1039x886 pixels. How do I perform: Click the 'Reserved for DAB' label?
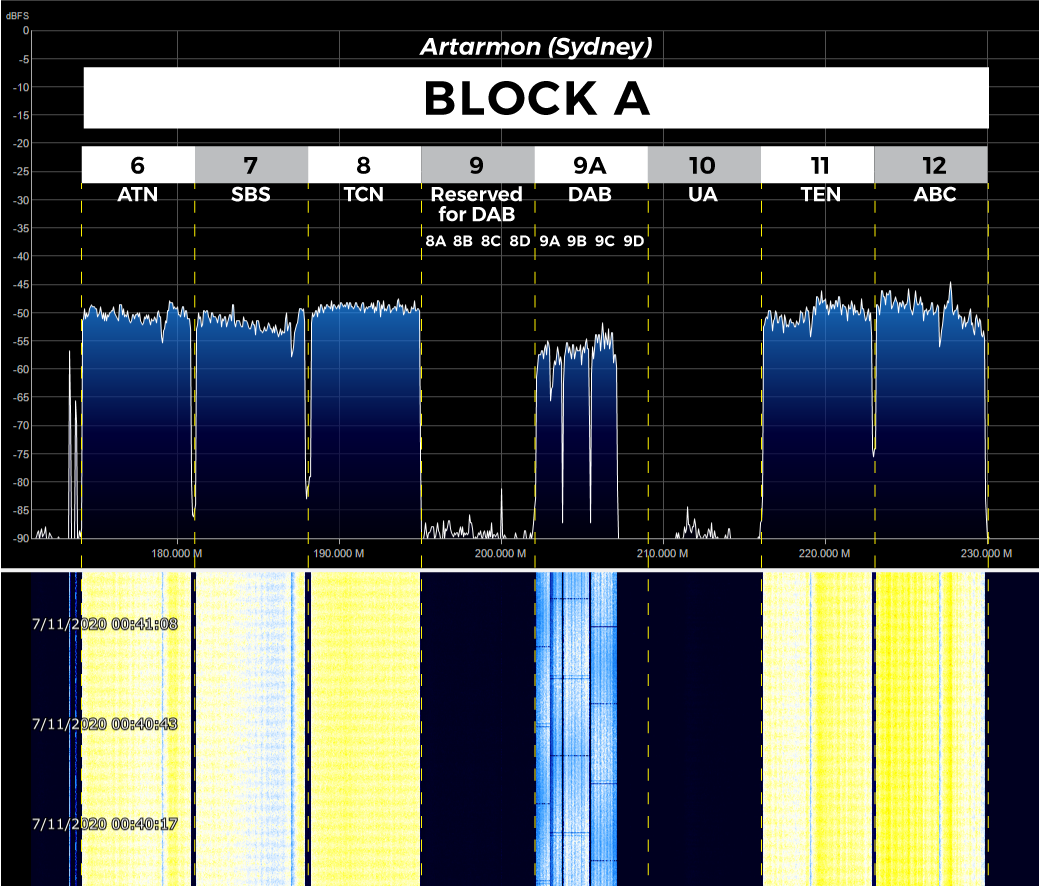click(x=477, y=204)
